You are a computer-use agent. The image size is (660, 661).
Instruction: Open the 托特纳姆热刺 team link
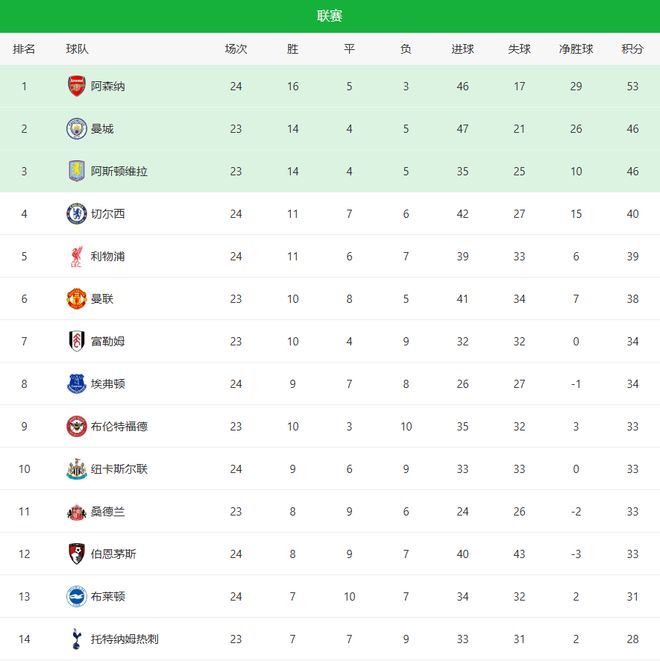(125, 638)
